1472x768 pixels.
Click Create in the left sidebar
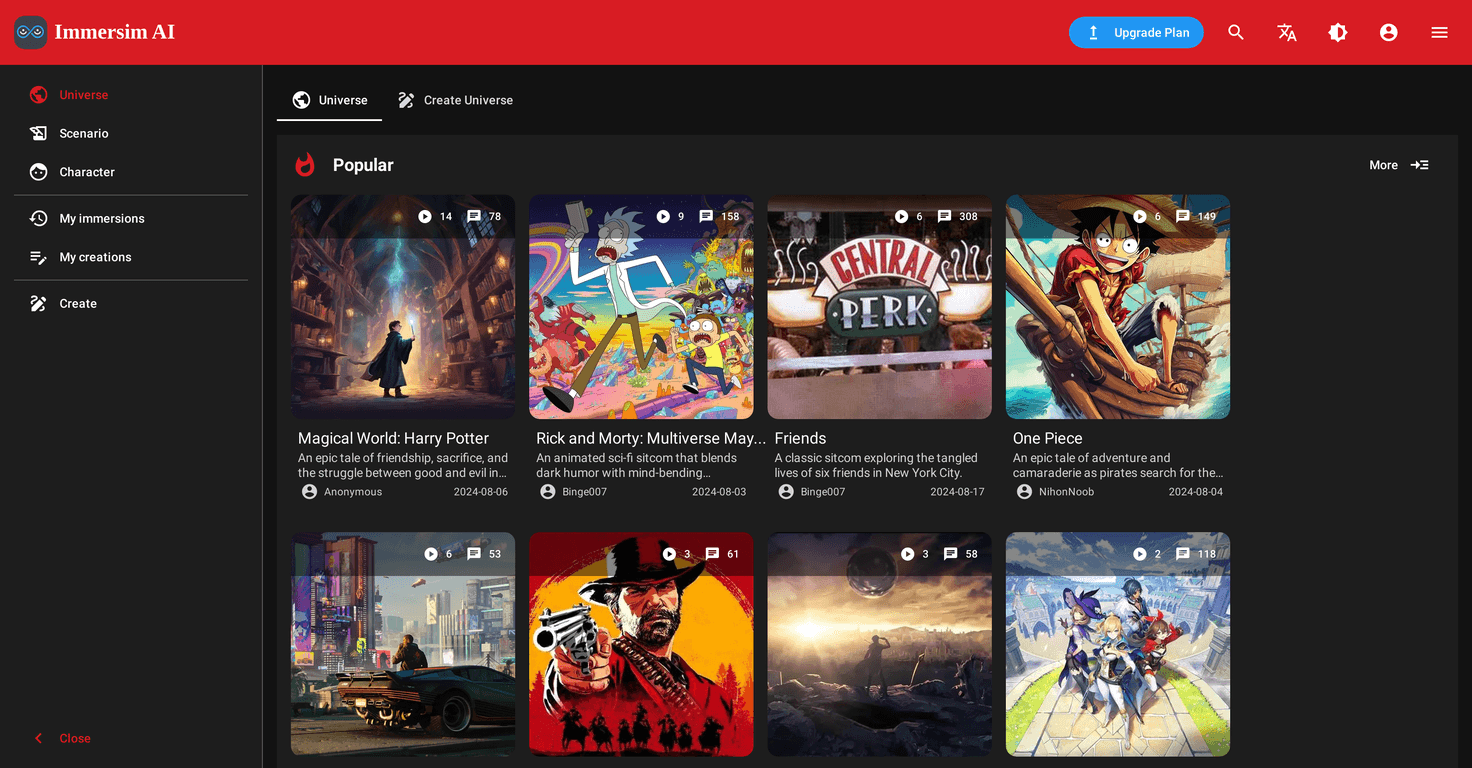[77, 303]
